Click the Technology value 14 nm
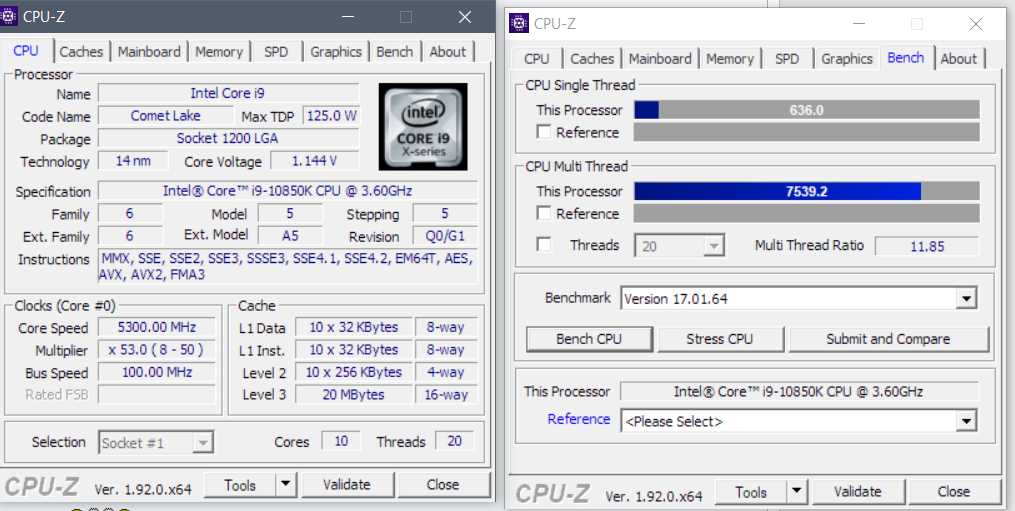 click(133, 161)
